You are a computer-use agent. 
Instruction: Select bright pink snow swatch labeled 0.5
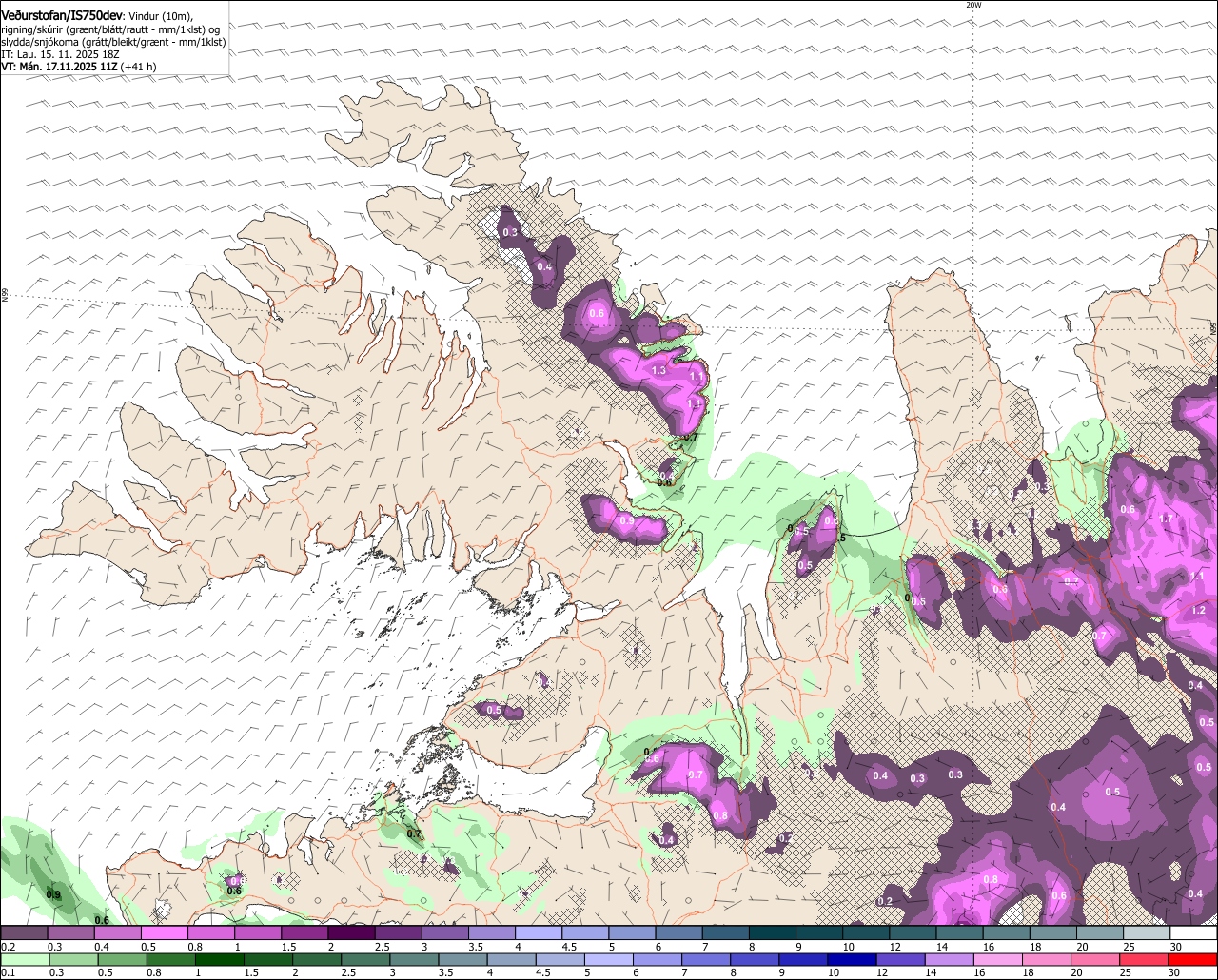tap(164, 932)
